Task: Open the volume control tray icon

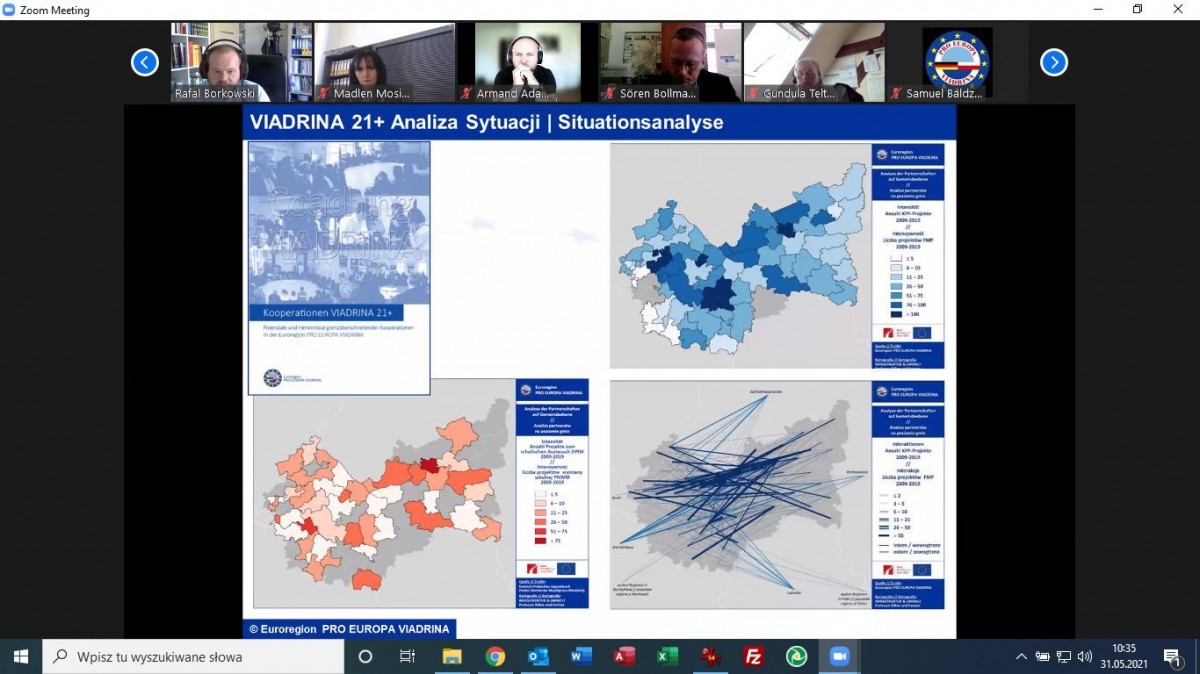Action: tap(1085, 657)
